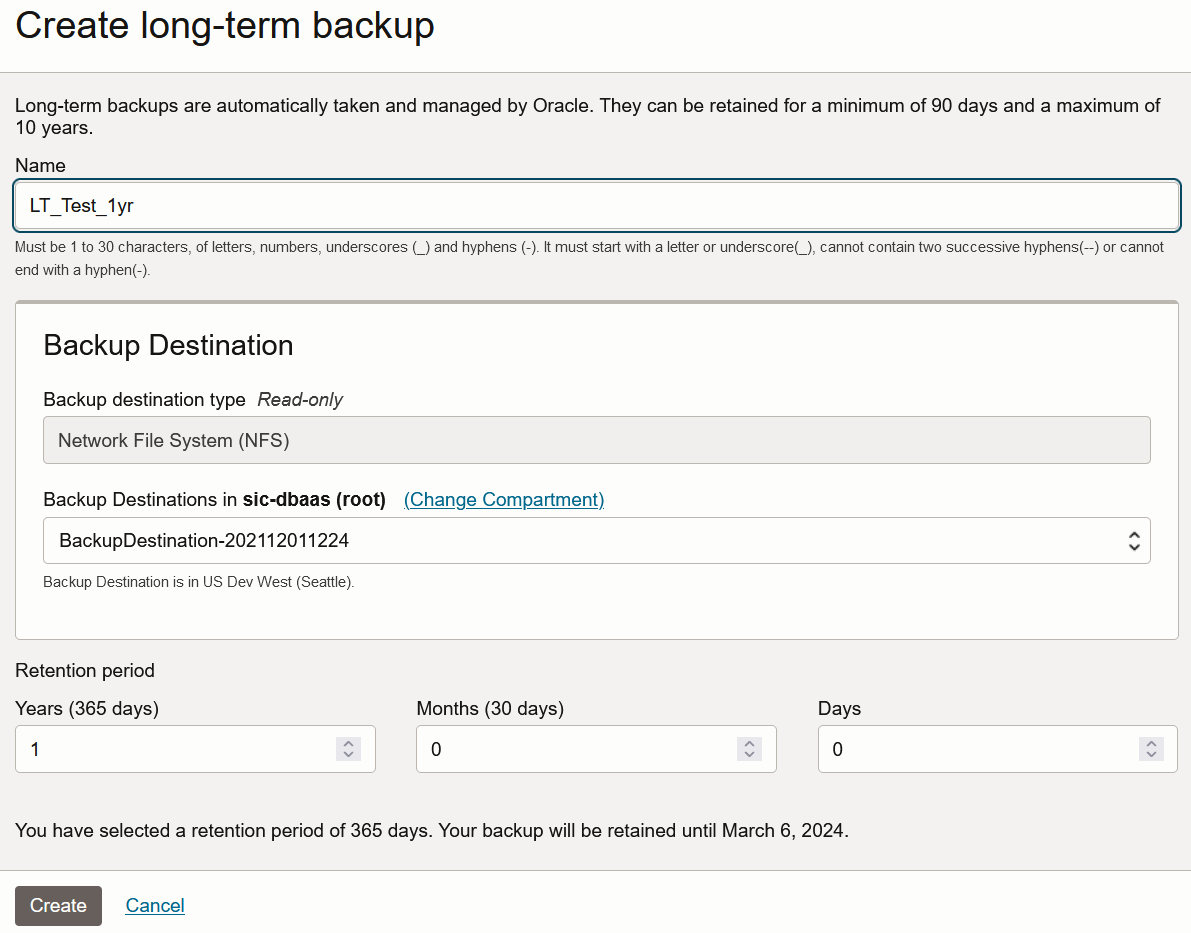Increase the Years retention value by one

point(348,744)
